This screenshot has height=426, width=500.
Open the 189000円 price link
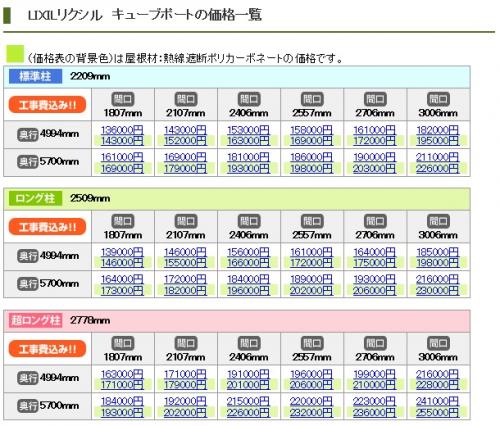[311, 279]
